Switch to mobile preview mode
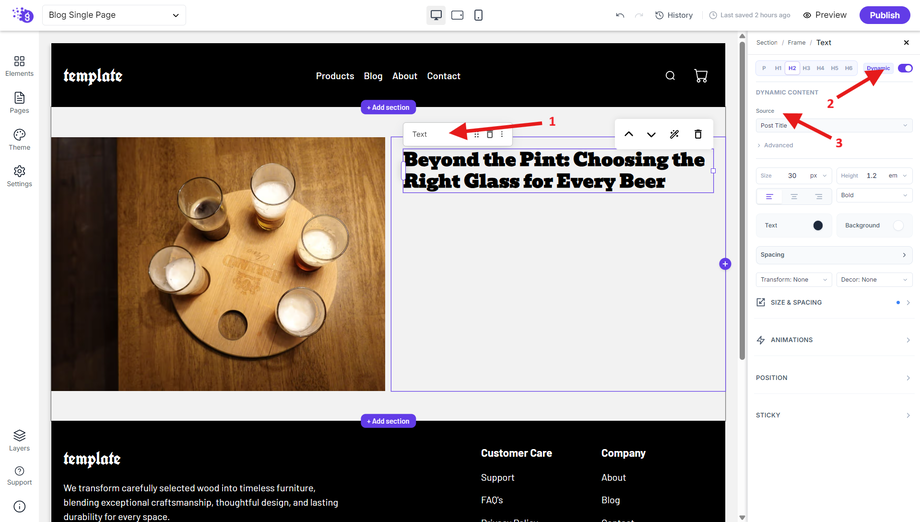 tap(478, 15)
